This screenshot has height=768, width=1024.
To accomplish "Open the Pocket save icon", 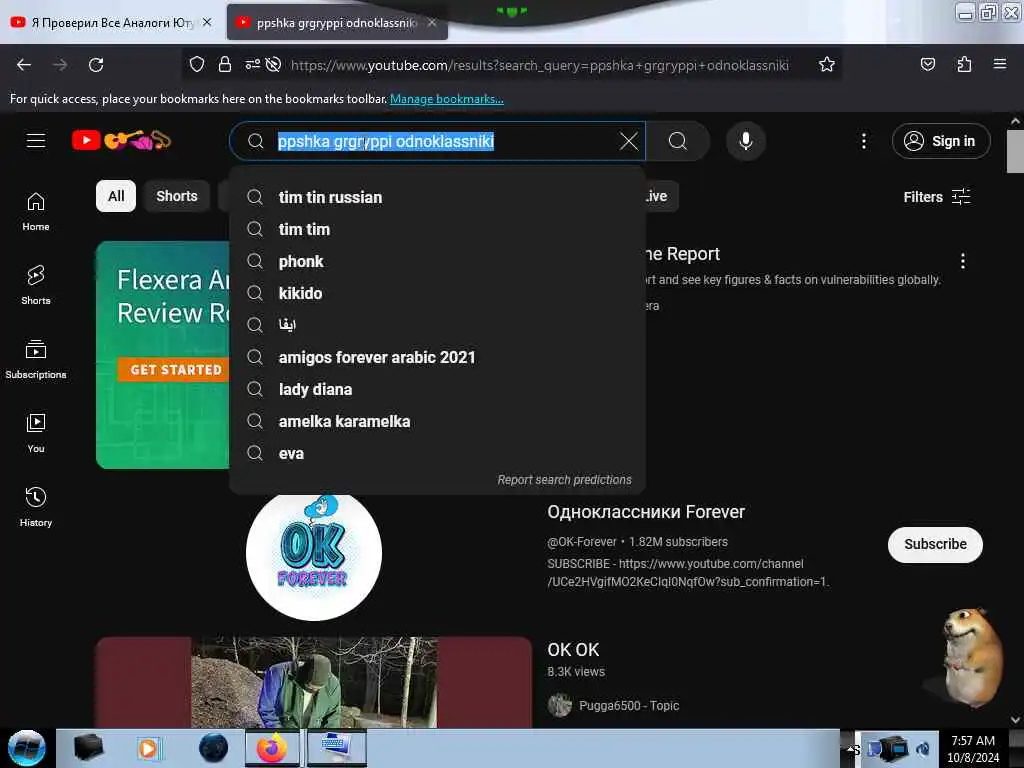I will point(927,64).
